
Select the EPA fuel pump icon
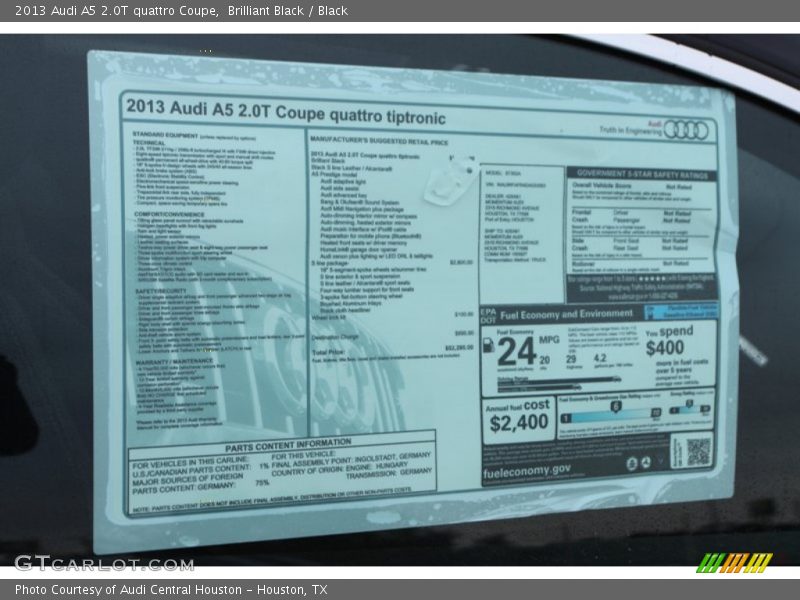coord(488,345)
